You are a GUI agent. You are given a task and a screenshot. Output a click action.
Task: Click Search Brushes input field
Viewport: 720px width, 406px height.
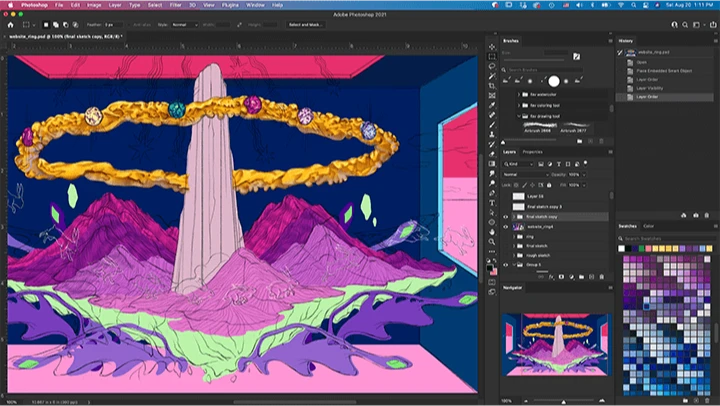click(545, 70)
